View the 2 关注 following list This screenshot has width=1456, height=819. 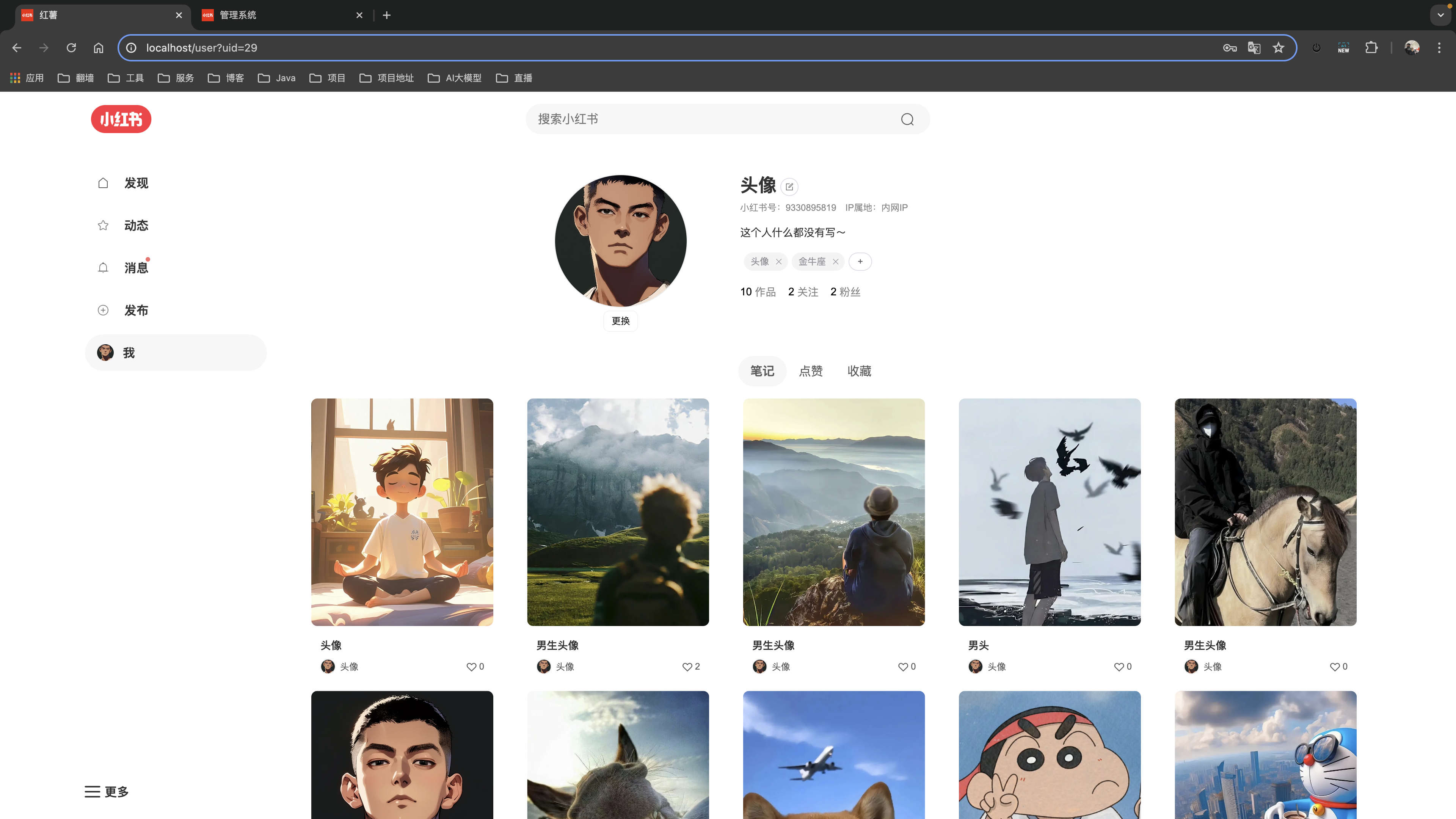tap(803, 292)
